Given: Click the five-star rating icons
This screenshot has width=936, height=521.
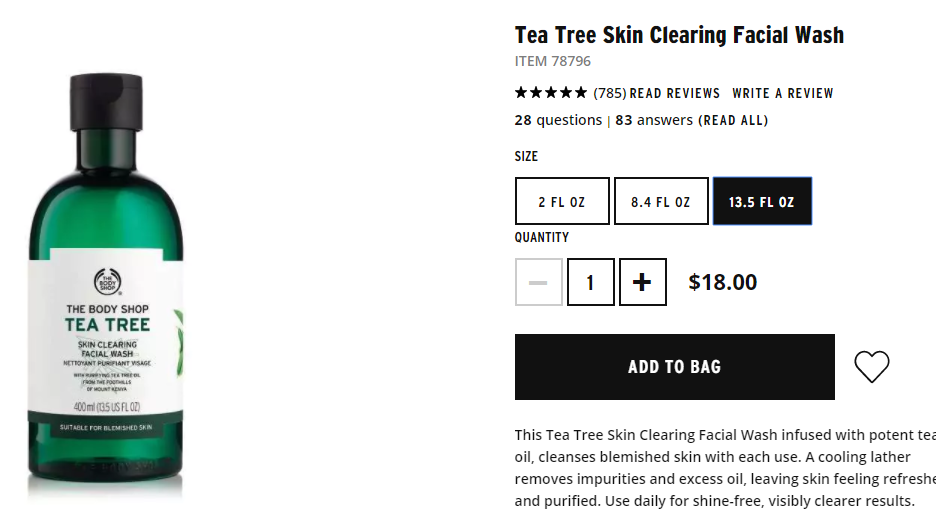Looking at the screenshot, I should [551, 93].
